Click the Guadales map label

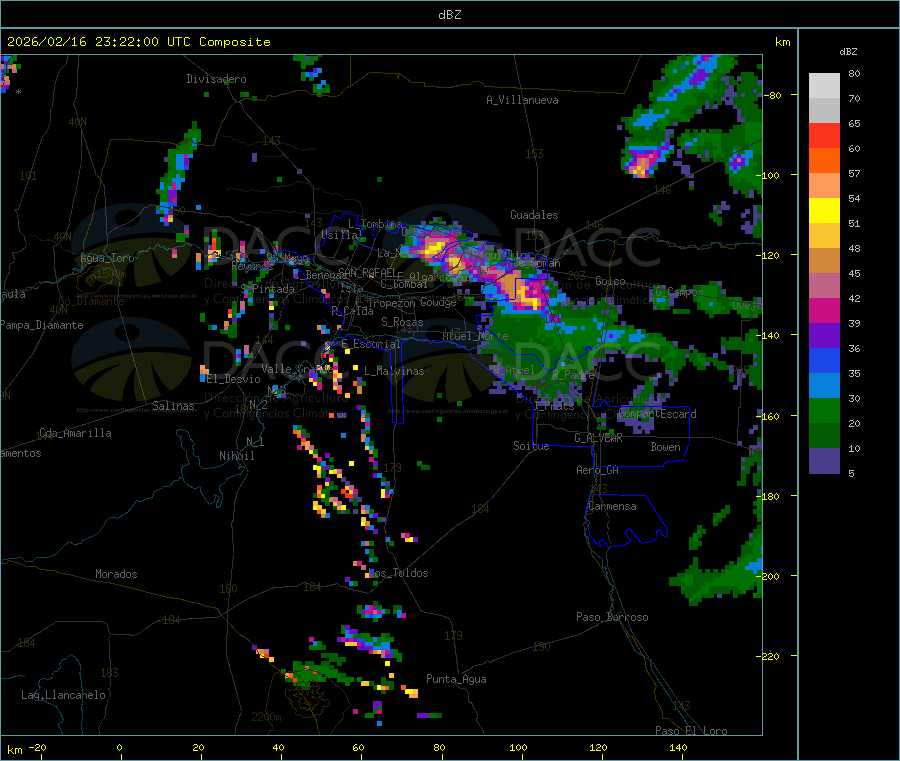tap(534, 215)
